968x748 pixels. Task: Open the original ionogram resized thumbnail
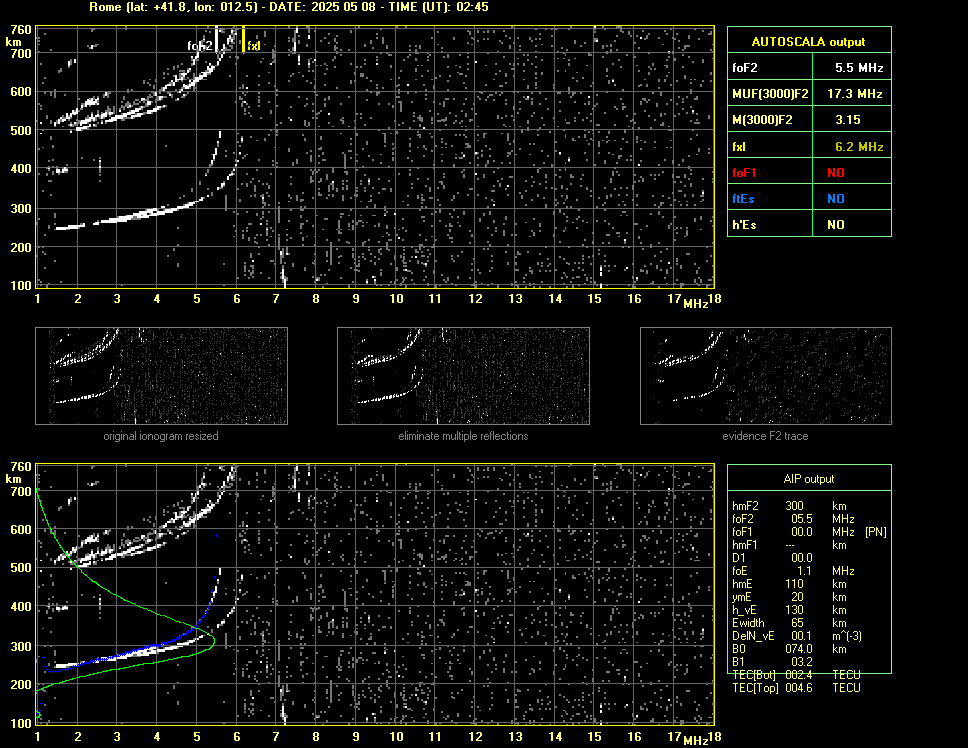[161, 376]
